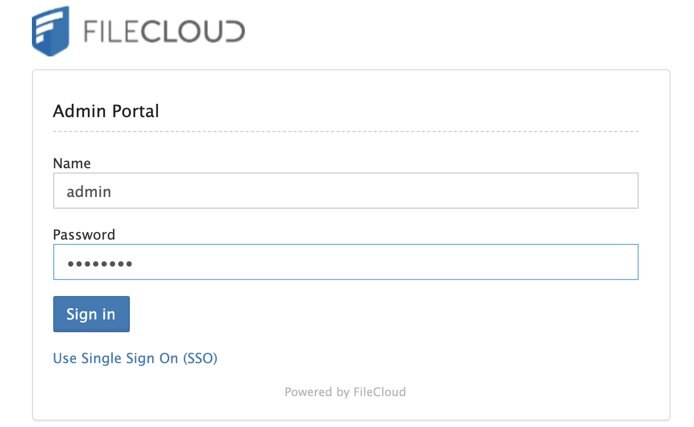Focus the Password input field
This screenshot has height=427, width=694.
(x=345, y=263)
